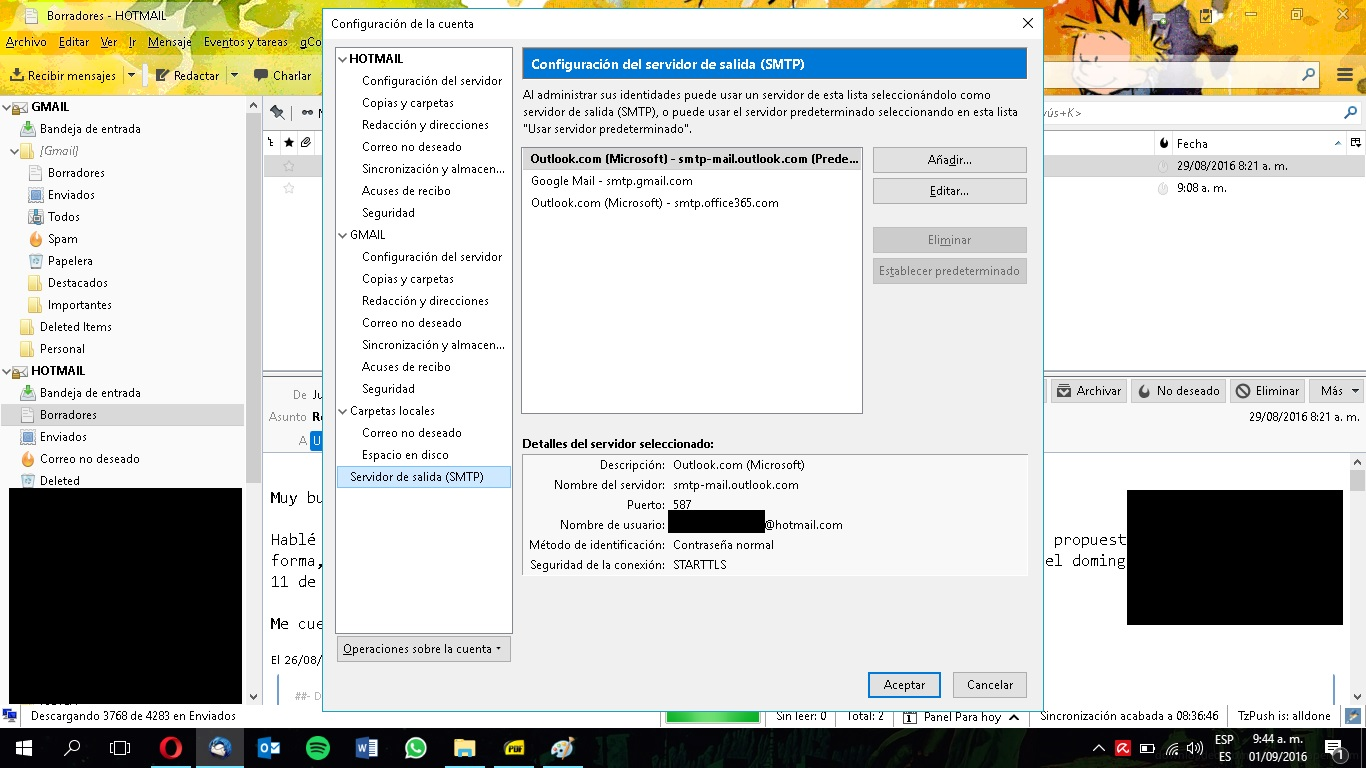Click the TzPush status bar icon

(1352, 716)
